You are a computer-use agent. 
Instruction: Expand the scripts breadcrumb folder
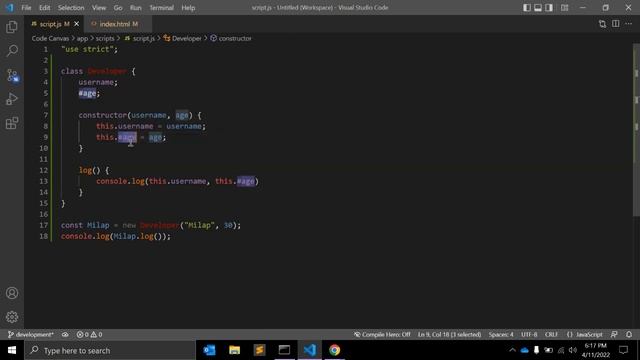[105, 38]
